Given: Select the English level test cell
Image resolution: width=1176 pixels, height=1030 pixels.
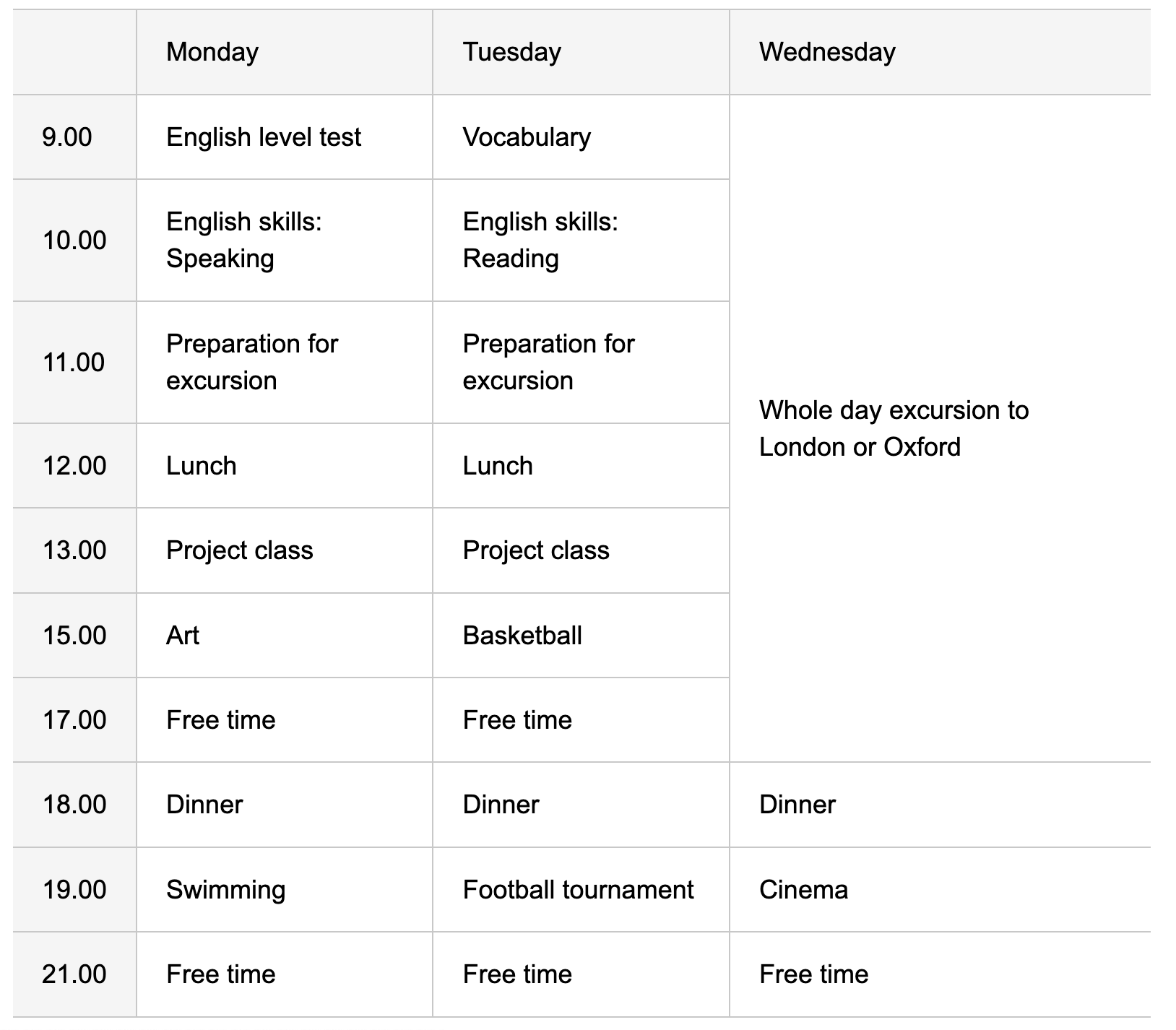Looking at the screenshot, I should coord(264,137).
